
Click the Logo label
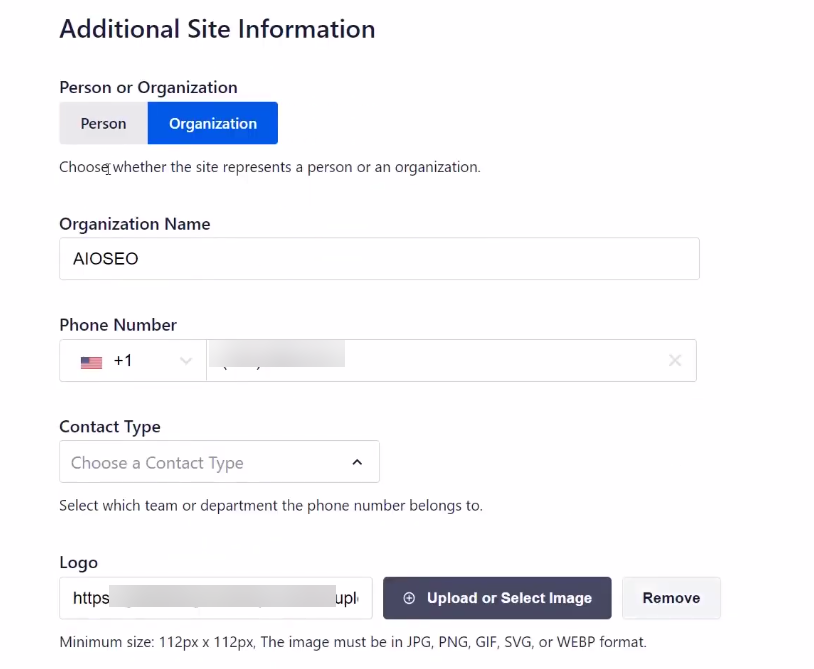(78, 563)
